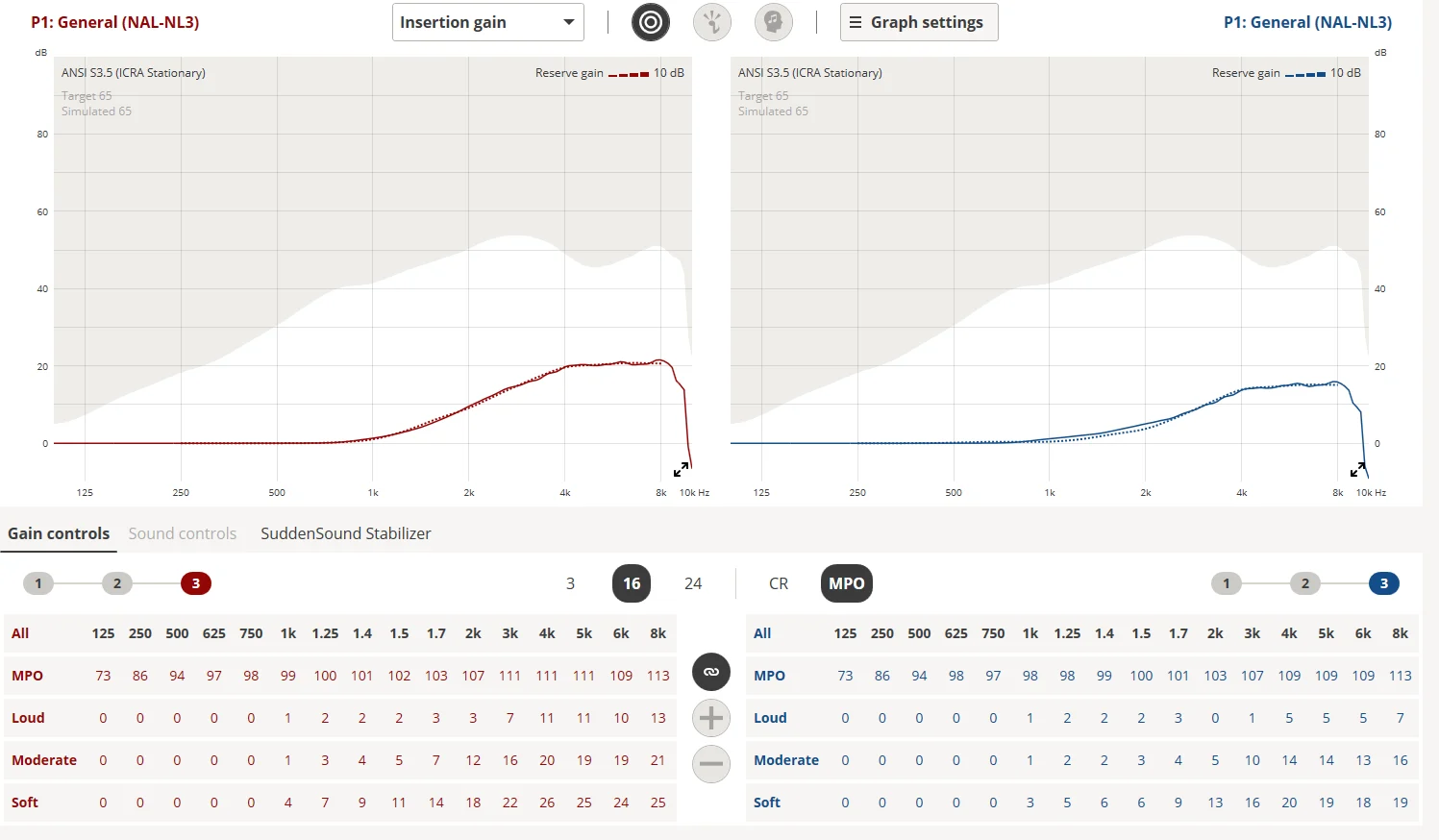
Task: Open Graph settings
Action: tap(919, 22)
